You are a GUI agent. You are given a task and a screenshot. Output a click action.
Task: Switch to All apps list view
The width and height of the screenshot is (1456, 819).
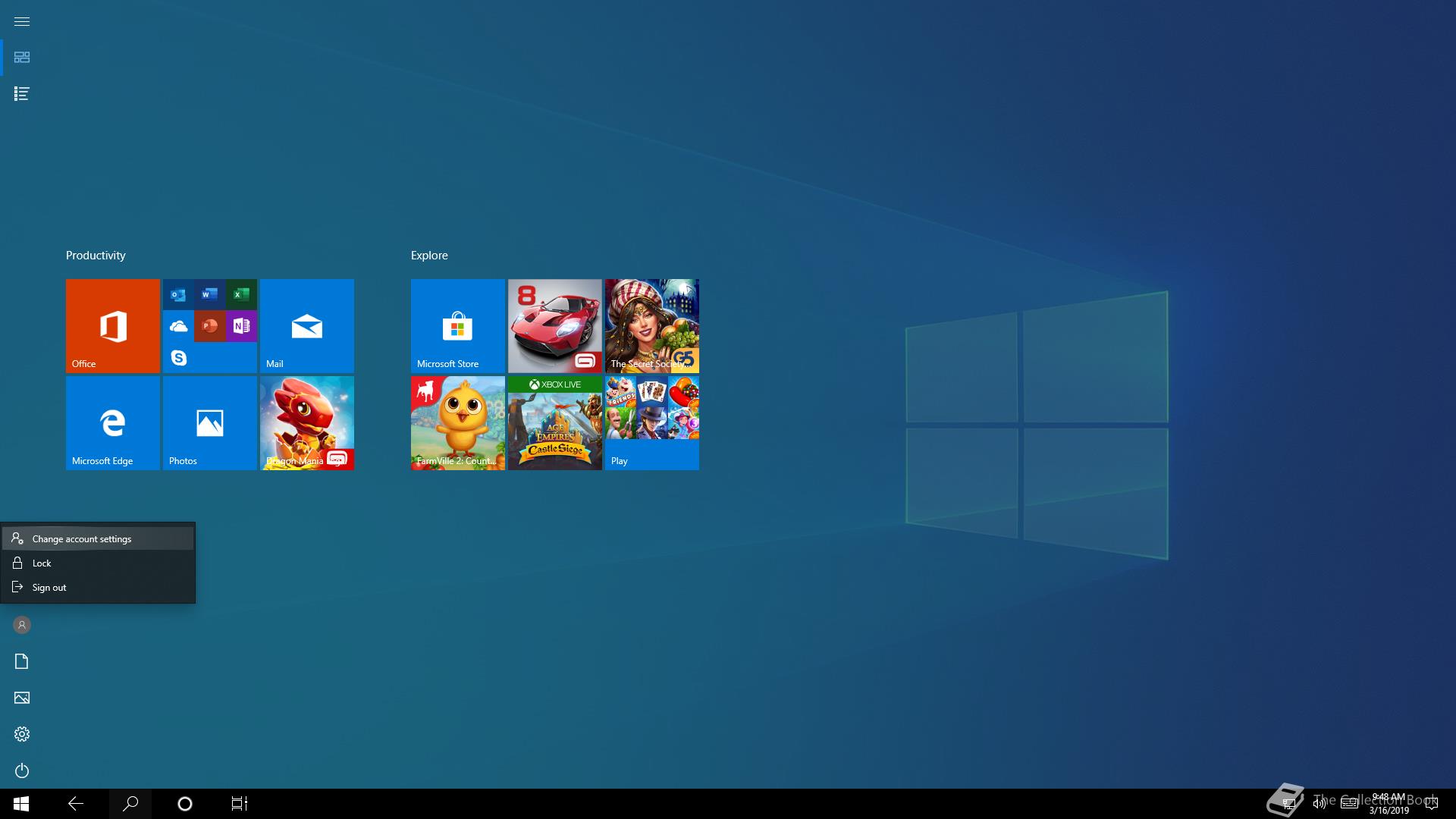pyautogui.click(x=22, y=94)
